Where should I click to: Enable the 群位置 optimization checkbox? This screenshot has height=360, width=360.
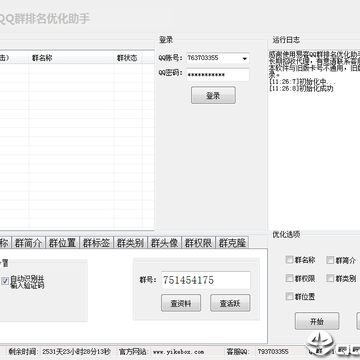tap(289, 296)
